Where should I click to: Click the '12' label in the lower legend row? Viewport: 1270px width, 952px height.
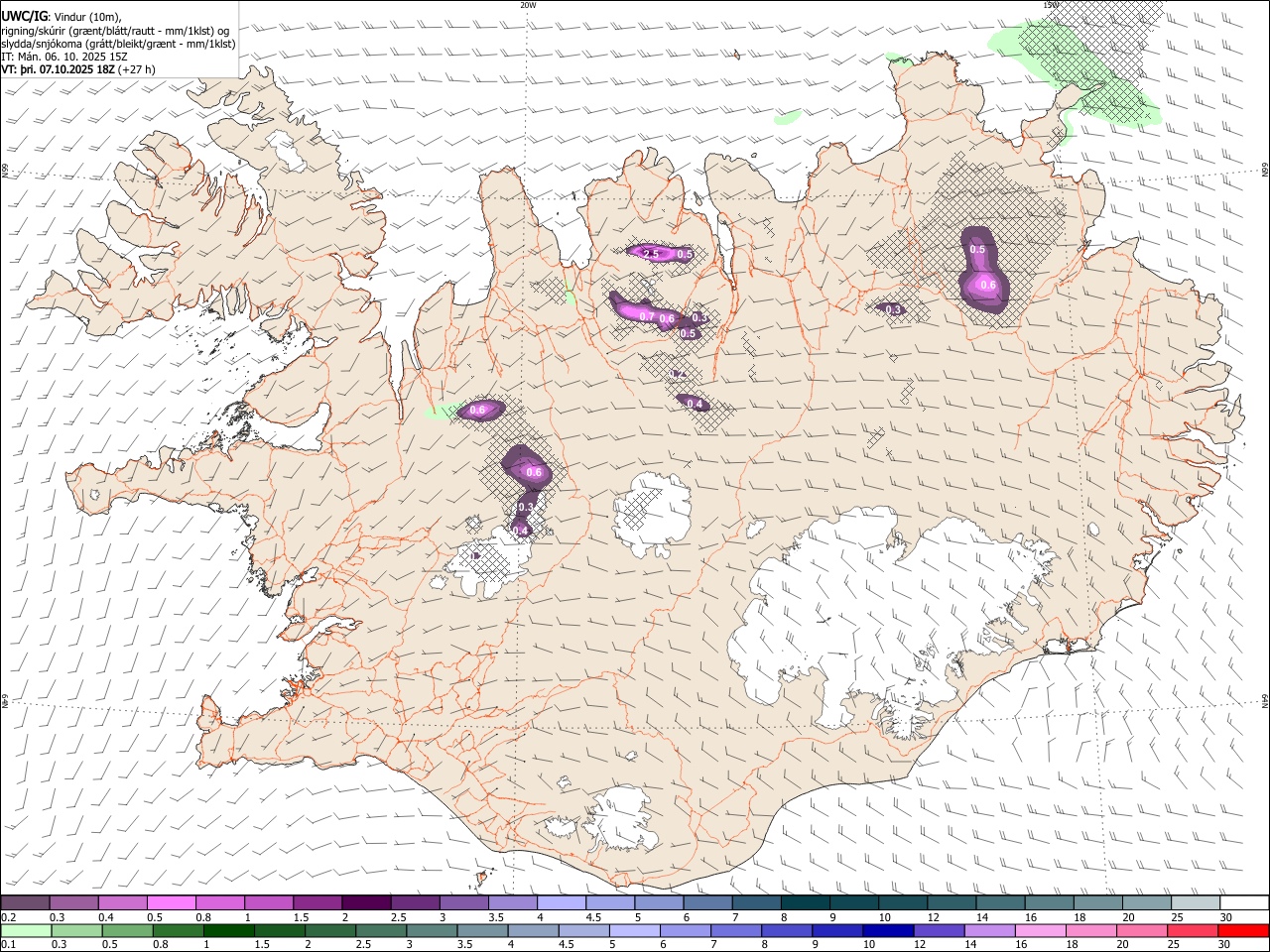pyautogui.click(x=921, y=945)
